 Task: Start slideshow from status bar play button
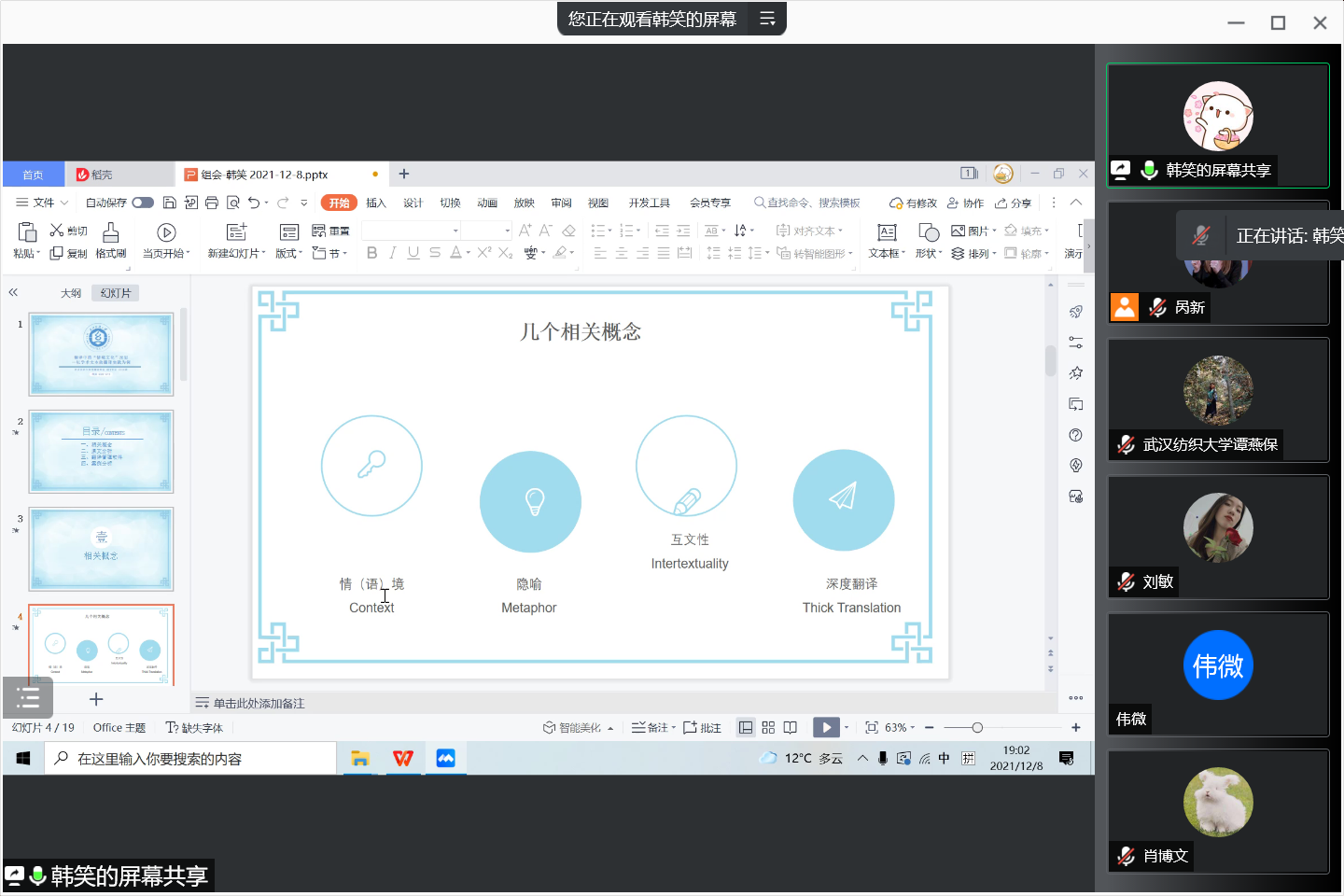coord(826,727)
